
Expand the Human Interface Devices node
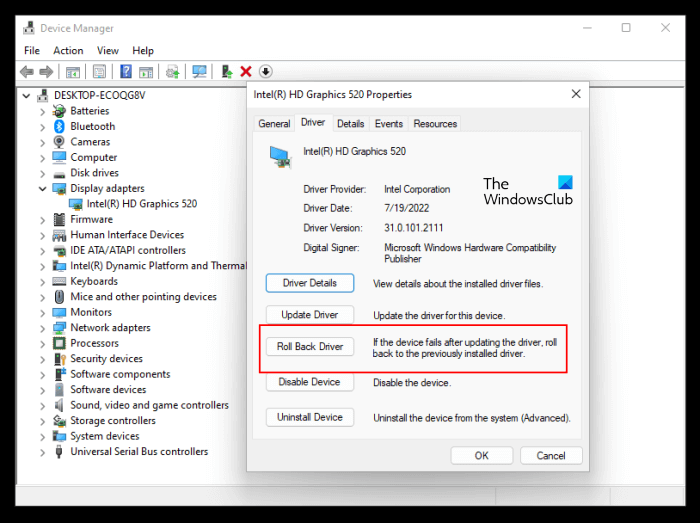42,235
